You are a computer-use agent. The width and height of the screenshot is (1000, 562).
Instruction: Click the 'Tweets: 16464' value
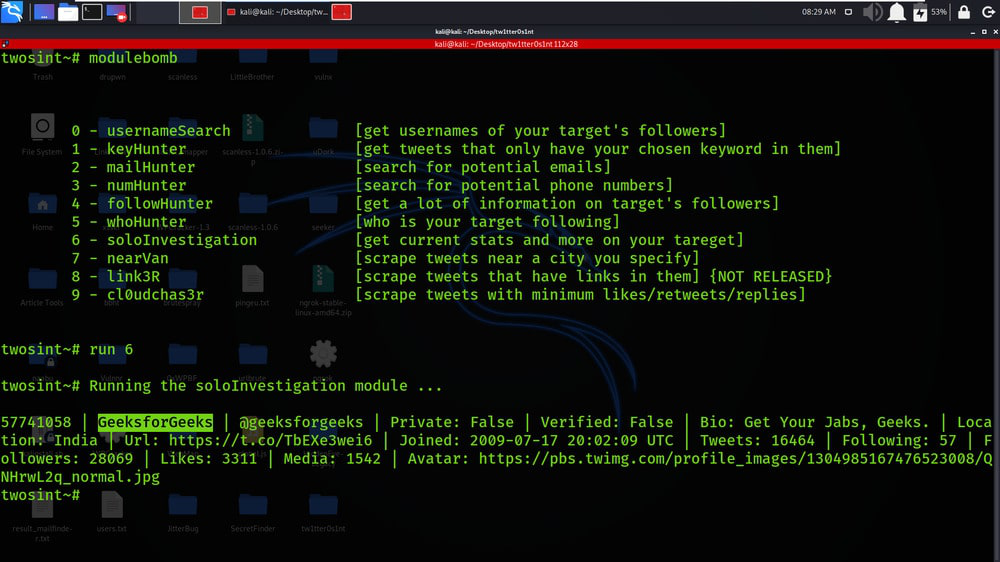pyautogui.click(x=757, y=441)
